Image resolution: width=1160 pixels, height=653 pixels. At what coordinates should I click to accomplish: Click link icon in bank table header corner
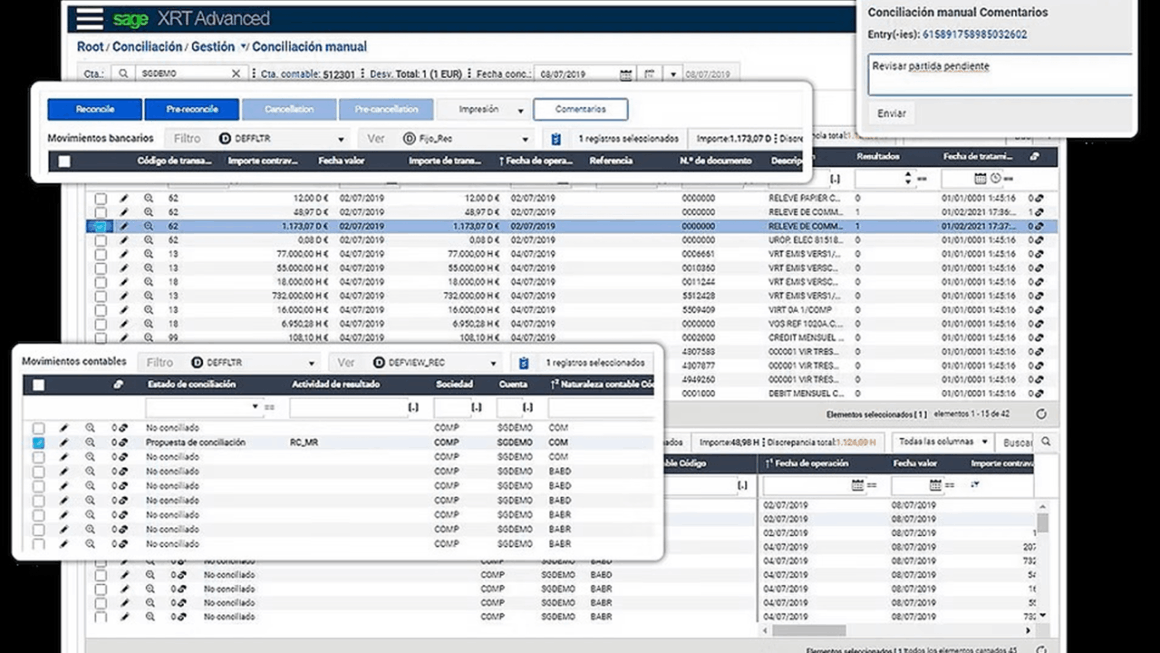(1034, 156)
